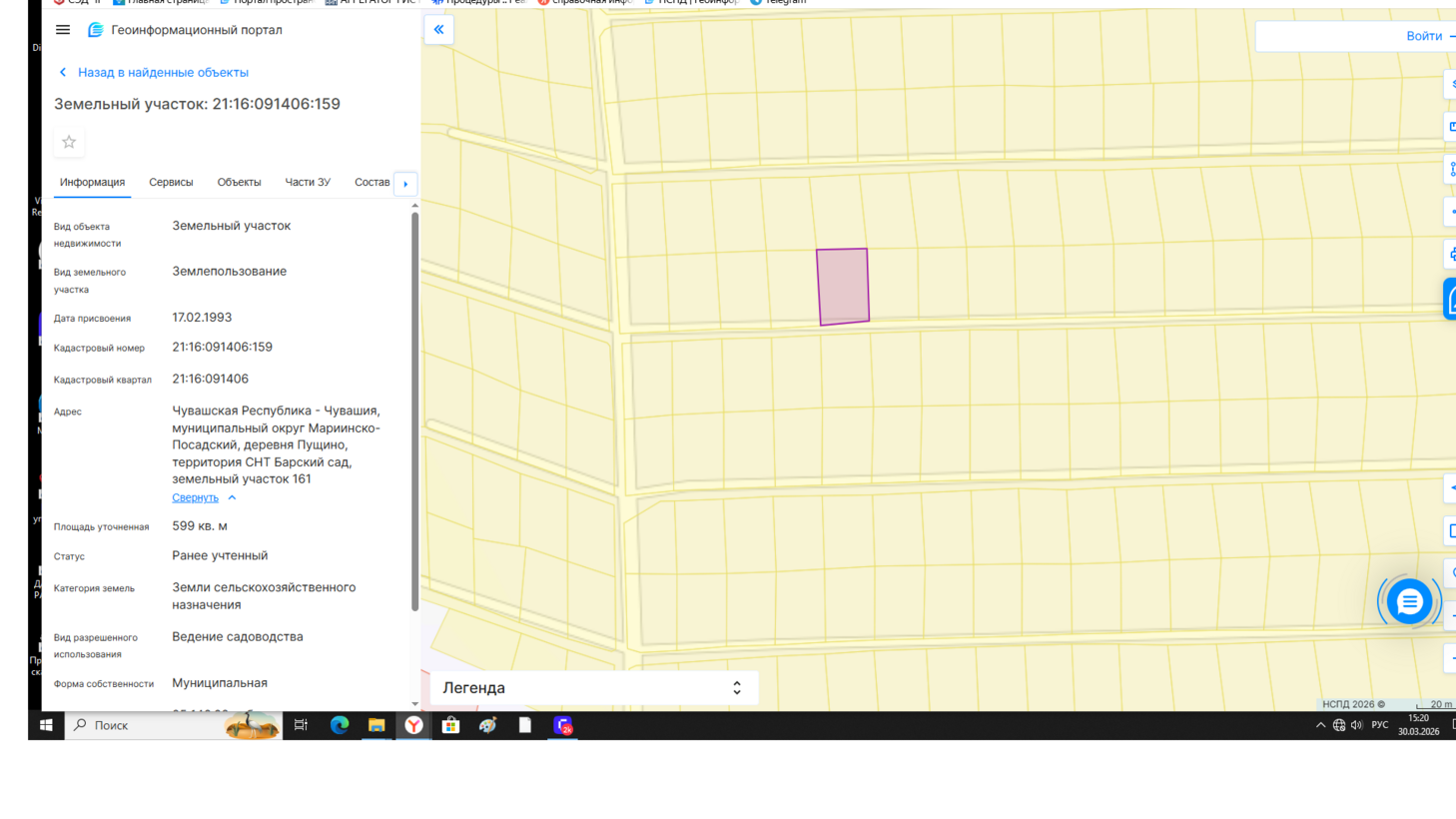
Task: Click the highlighted pink parcel on the map
Action: [843, 287]
